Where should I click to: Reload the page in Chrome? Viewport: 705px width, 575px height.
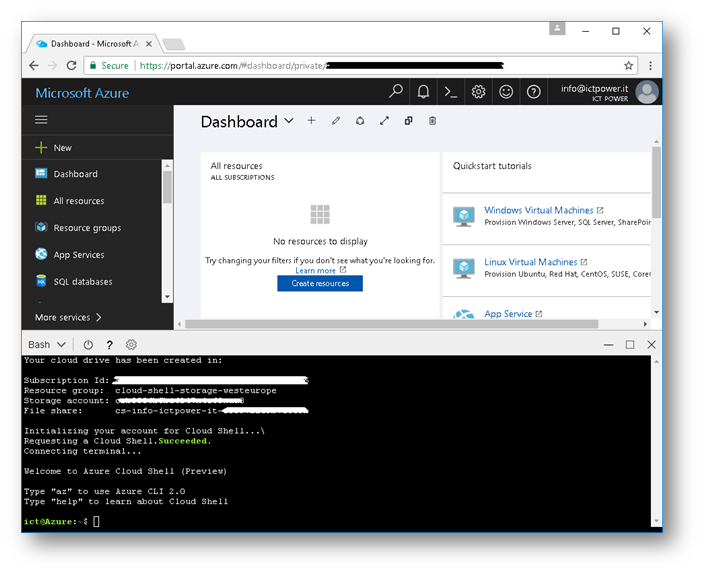71,66
